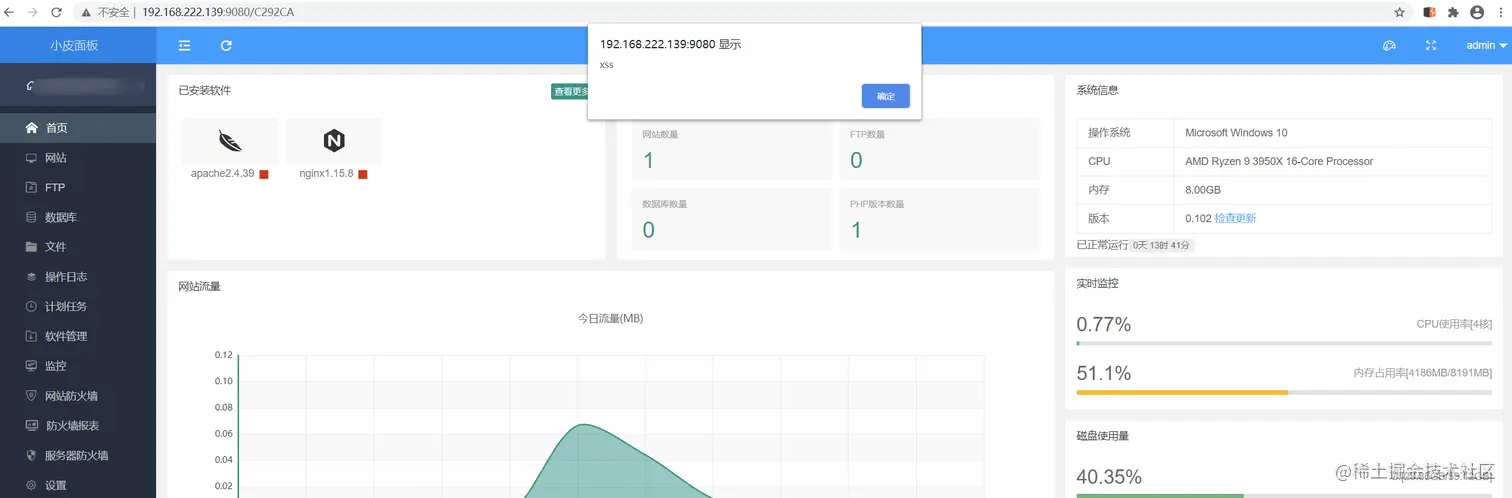Click the browser back arrow
This screenshot has width=1512, height=498.
click(10, 12)
